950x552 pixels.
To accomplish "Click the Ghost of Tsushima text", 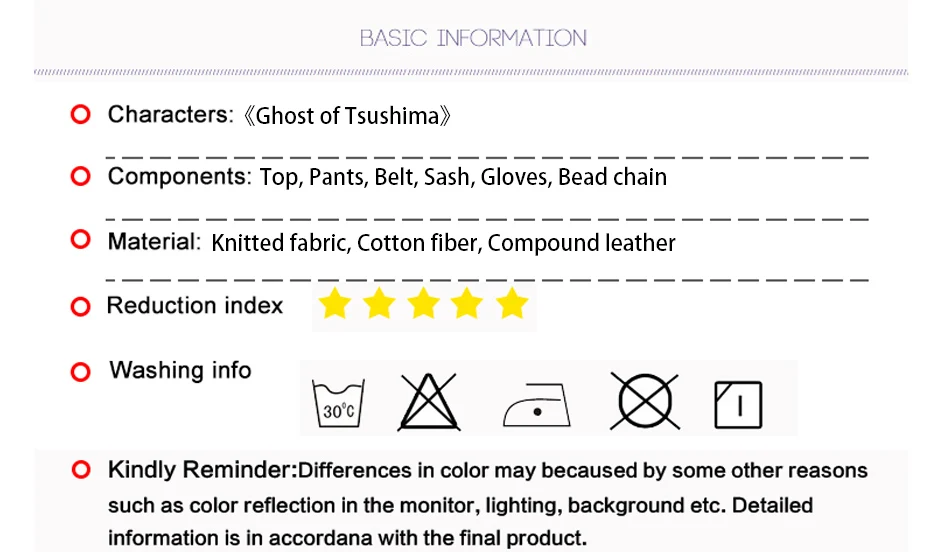I will [347, 116].
